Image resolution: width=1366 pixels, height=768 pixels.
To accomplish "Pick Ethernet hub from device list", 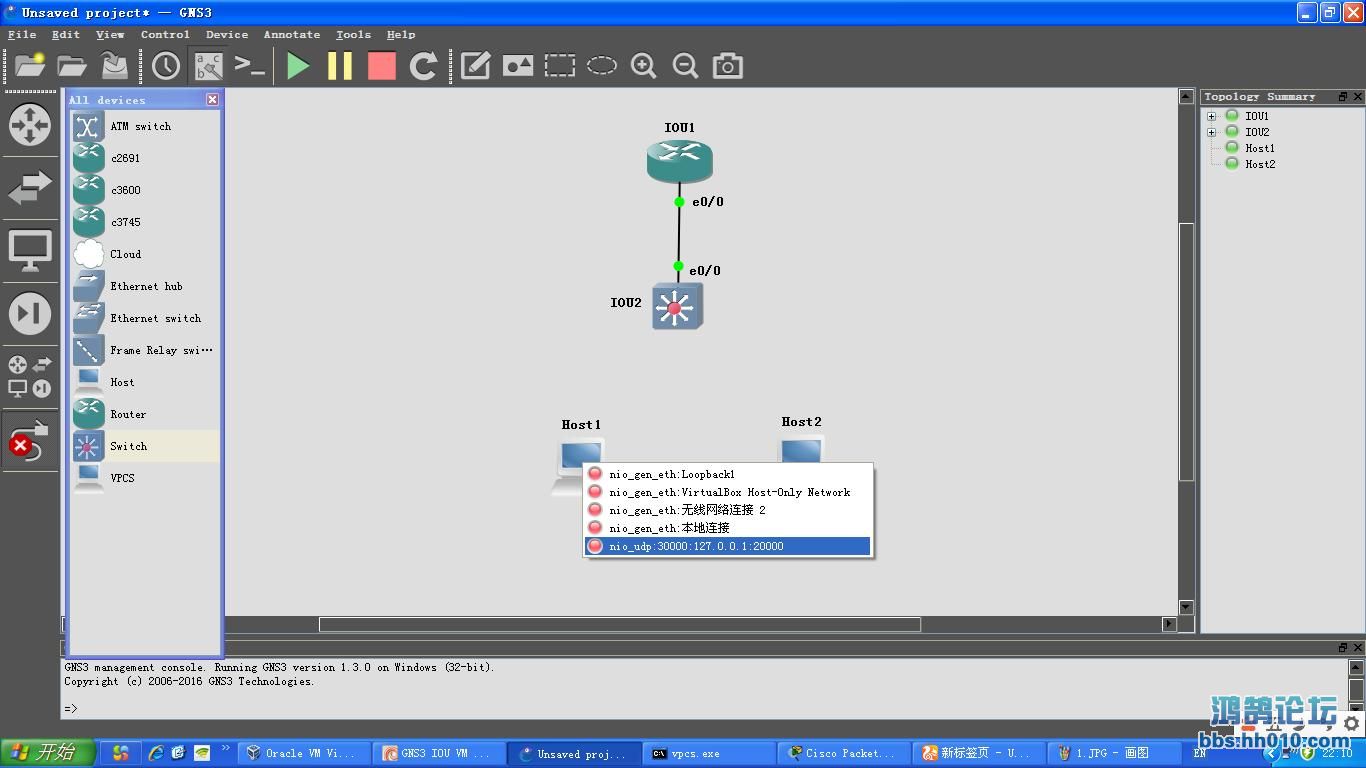I will [x=143, y=286].
